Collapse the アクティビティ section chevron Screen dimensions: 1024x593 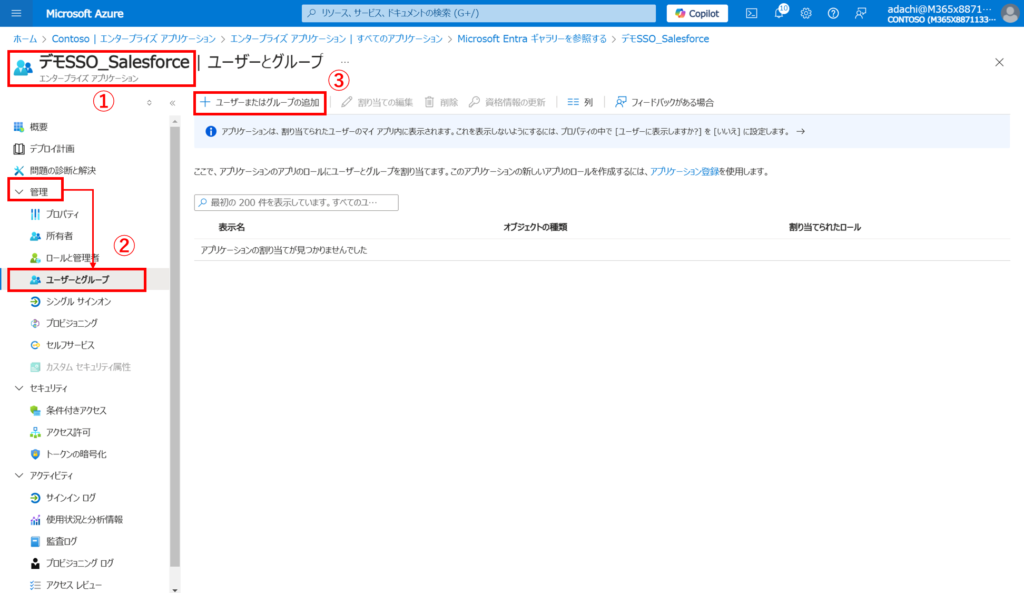(19, 476)
